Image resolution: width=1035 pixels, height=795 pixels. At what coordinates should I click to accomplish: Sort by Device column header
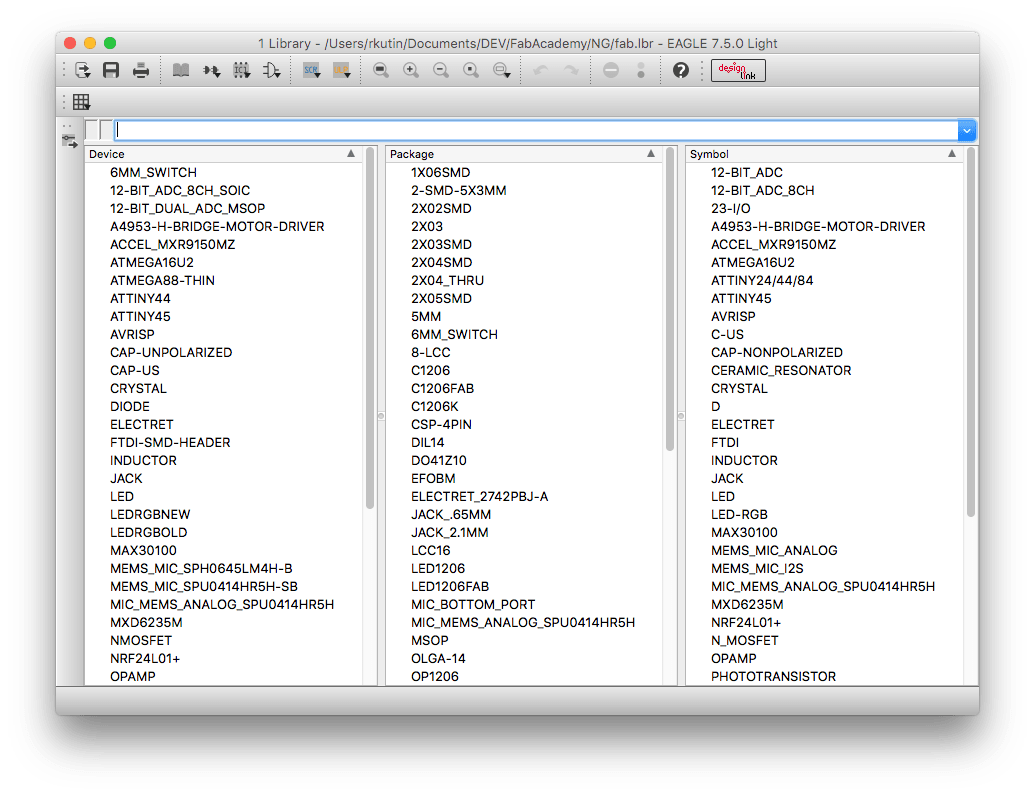coord(223,154)
